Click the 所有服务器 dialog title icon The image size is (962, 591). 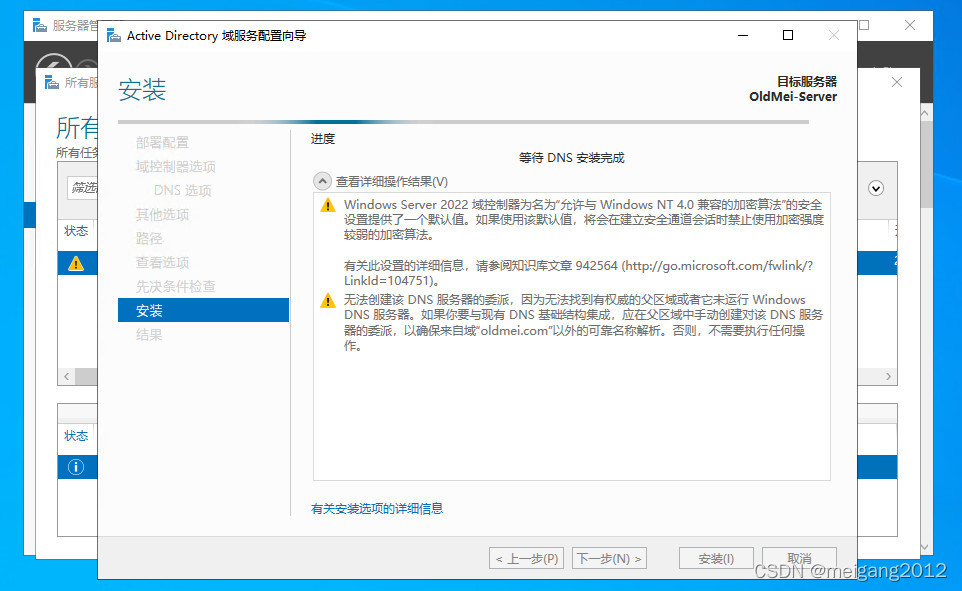pyautogui.click(x=52, y=82)
